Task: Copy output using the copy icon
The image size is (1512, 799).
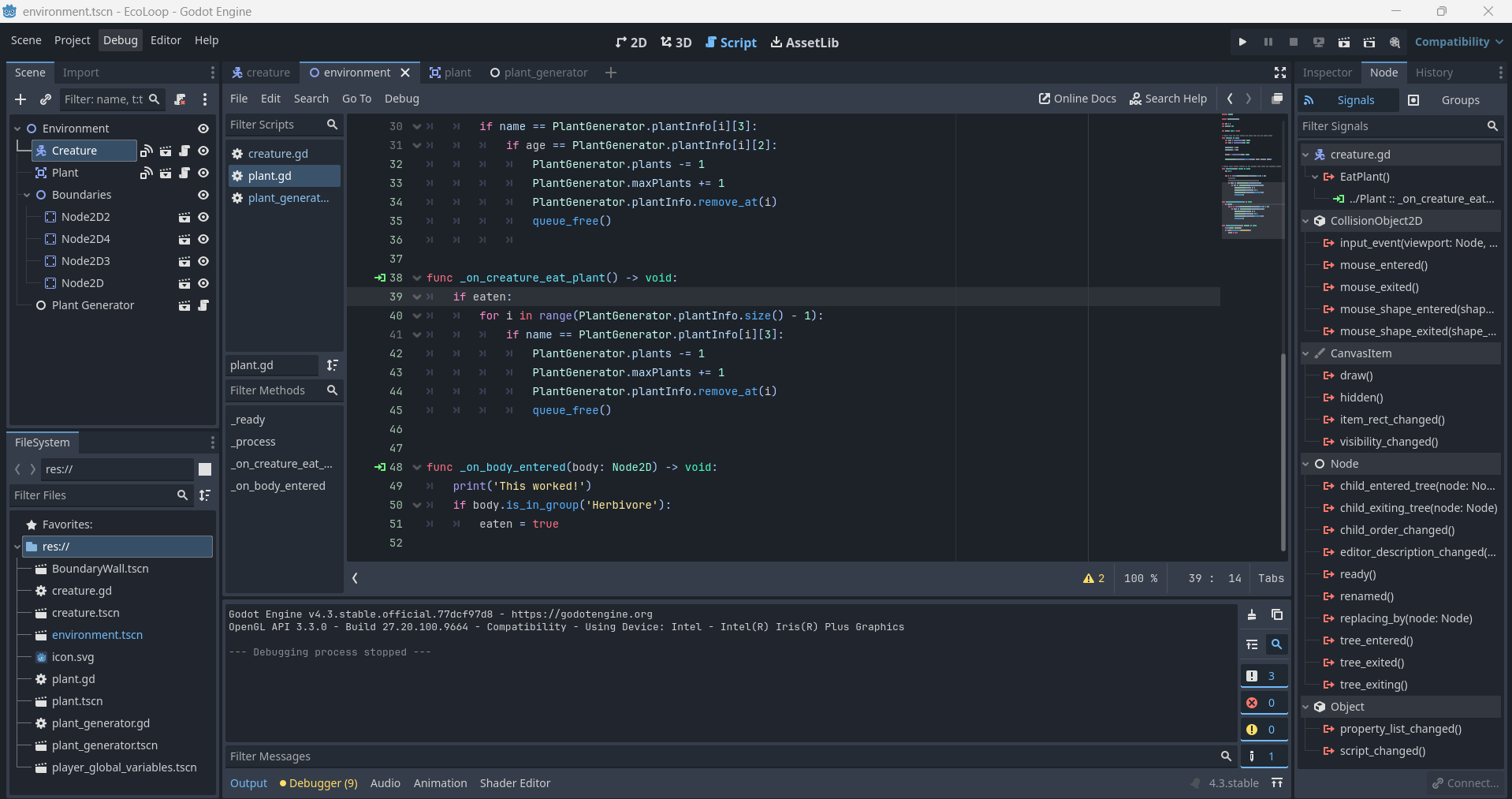Action: [1277, 615]
